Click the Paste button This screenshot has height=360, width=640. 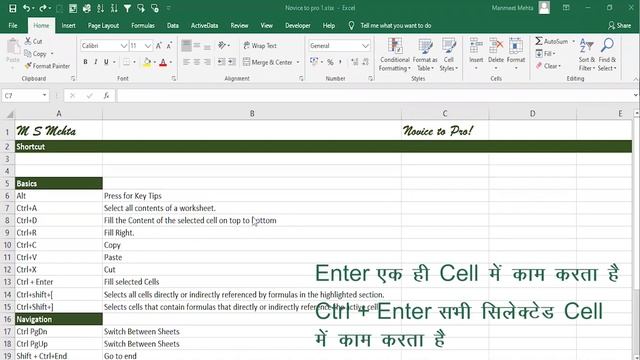[x=13, y=51]
